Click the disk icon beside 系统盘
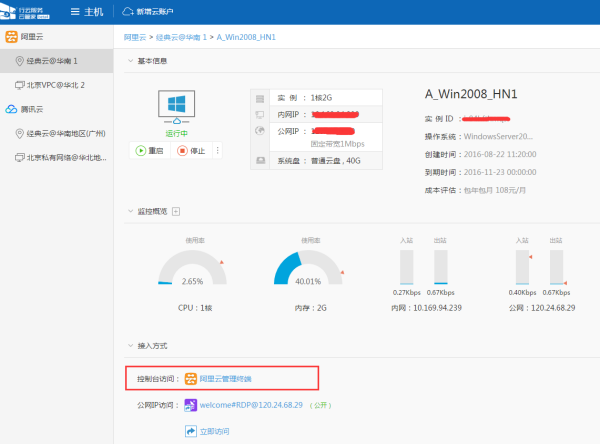600x444 pixels. click(x=261, y=160)
